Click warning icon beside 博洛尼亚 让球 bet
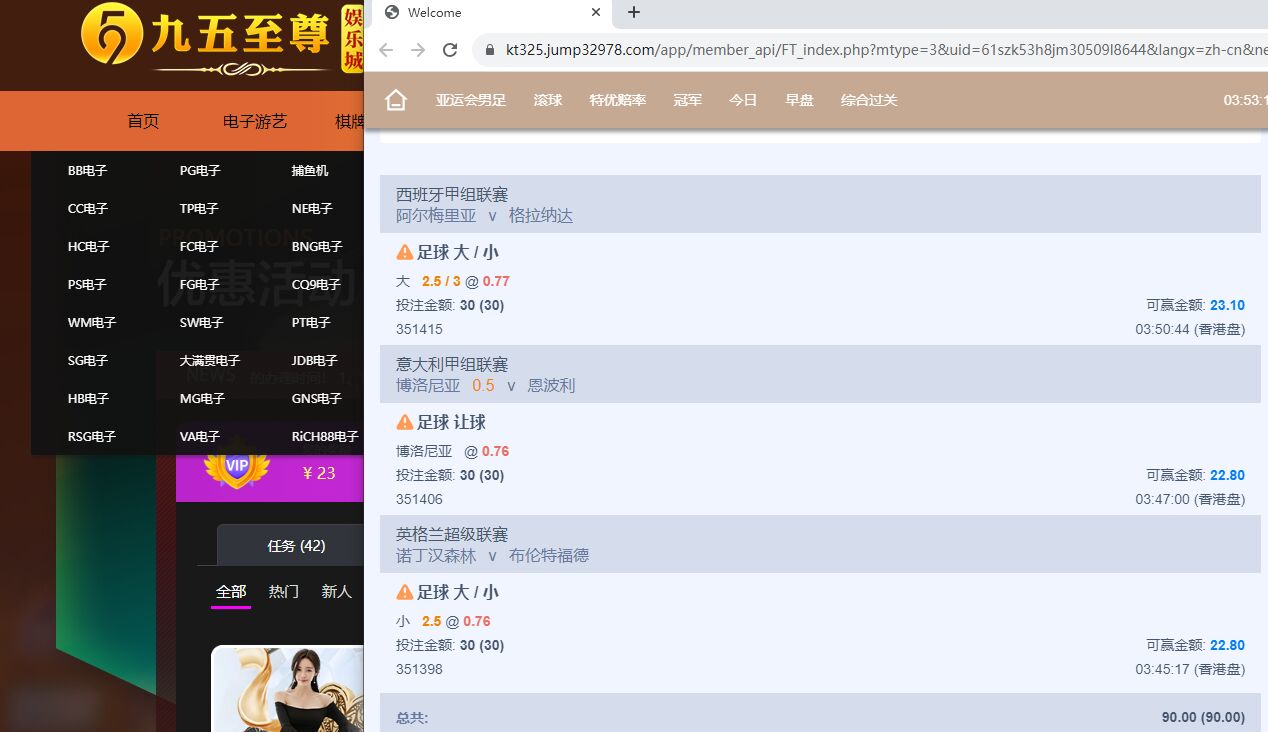The height and width of the screenshot is (732, 1268). point(405,422)
